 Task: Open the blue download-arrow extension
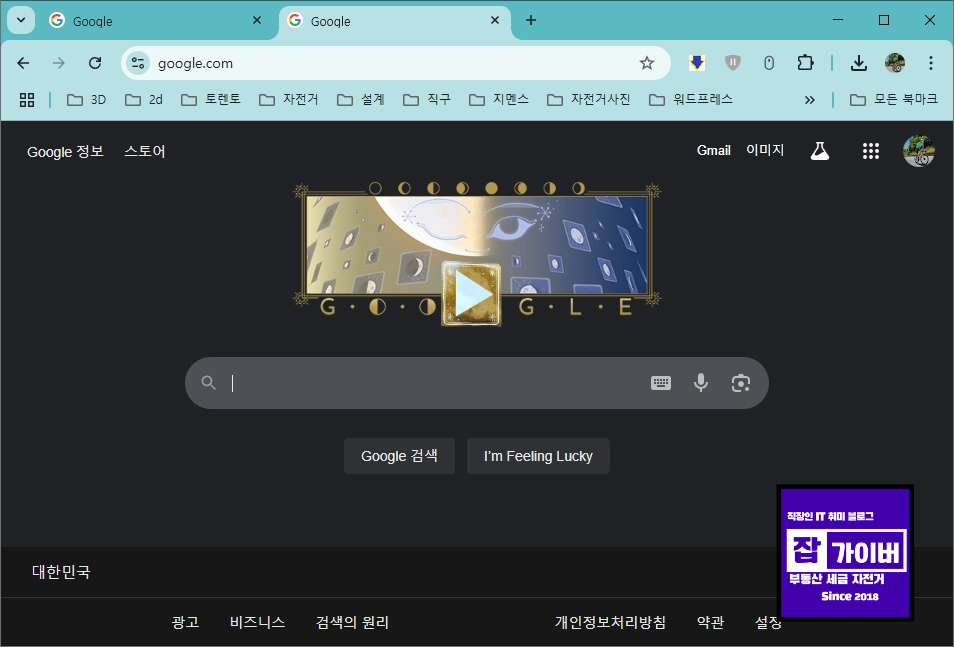pyautogui.click(x=697, y=63)
